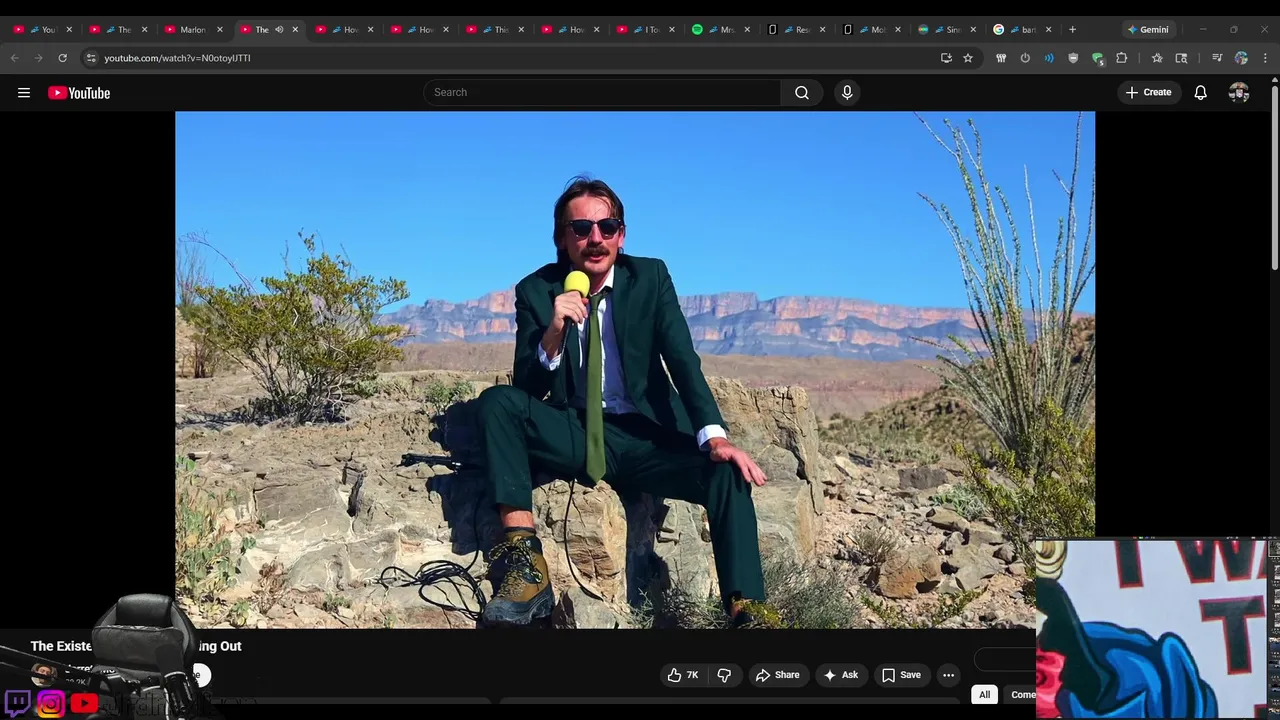The width and height of the screenshot is (1280, 720).
Task: Mute the playing tab's speaker icon
Action: 279,30
